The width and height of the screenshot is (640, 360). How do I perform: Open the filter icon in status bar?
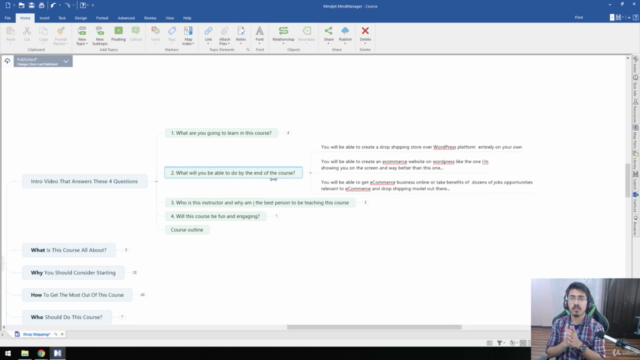pyautogui.click(x=500, y=343)
